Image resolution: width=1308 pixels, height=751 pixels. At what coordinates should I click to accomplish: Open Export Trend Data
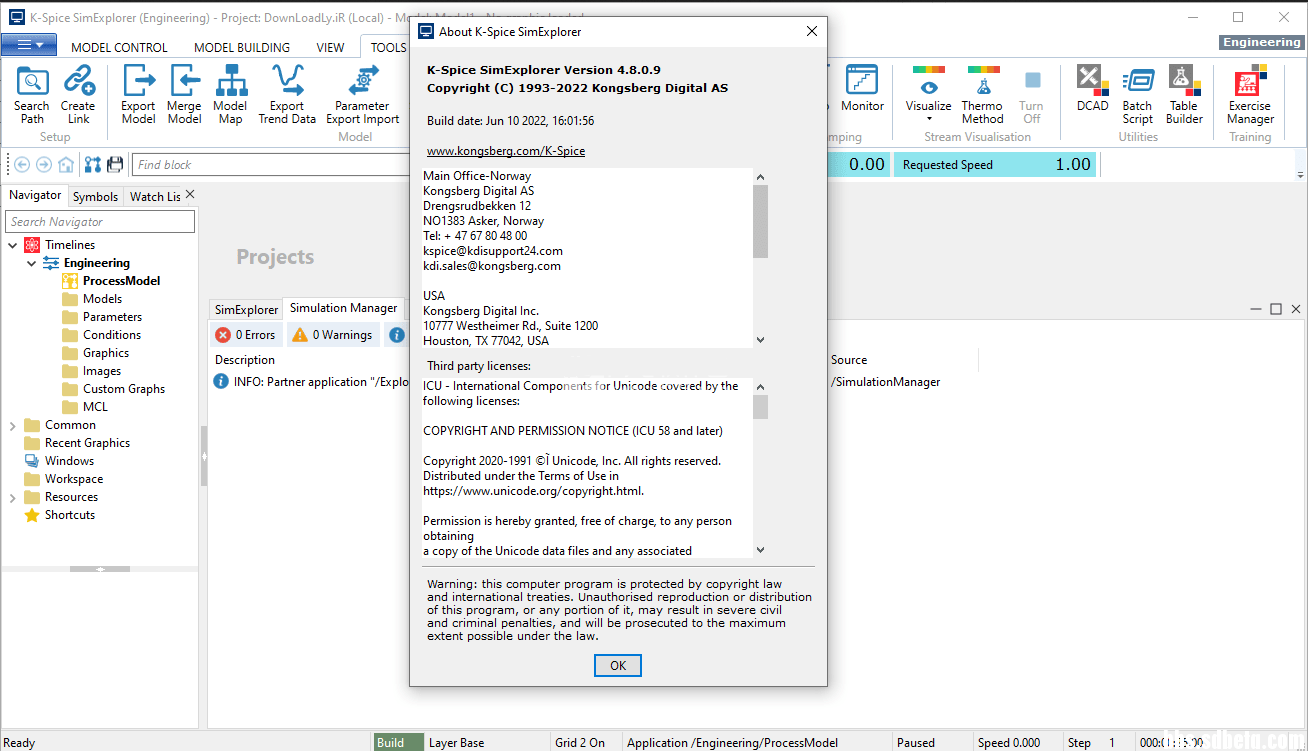click(287, 94)
